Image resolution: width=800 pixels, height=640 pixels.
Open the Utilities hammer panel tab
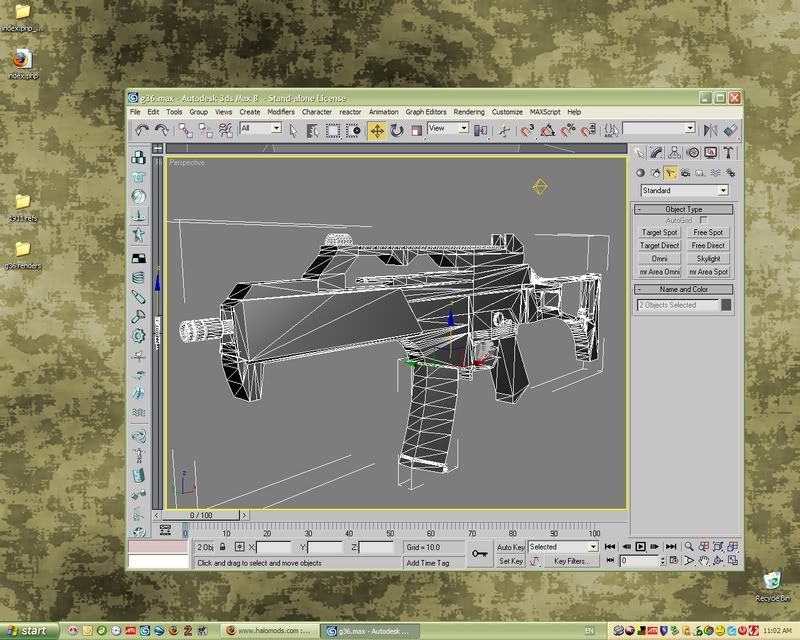[x=729, y=153]
